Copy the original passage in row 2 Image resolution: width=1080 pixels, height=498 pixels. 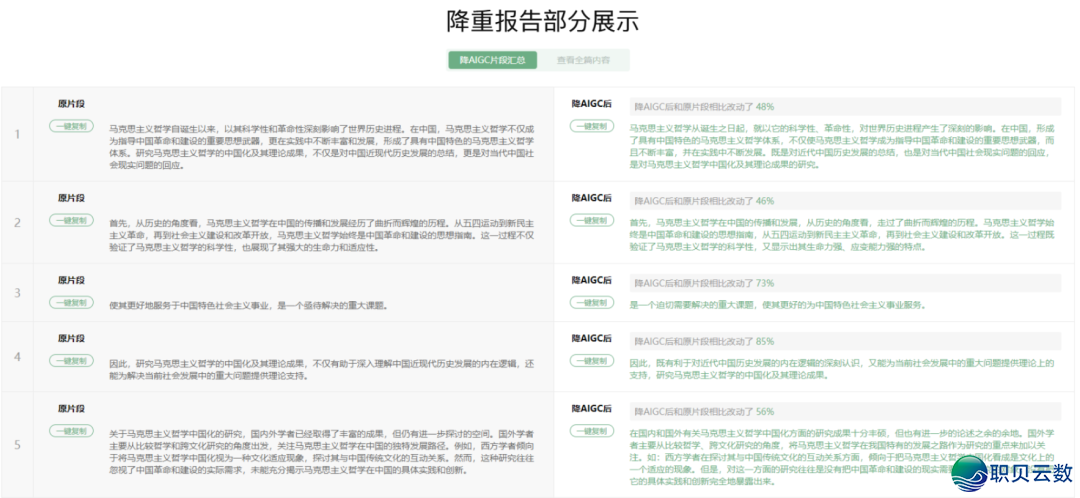[70, 220]
